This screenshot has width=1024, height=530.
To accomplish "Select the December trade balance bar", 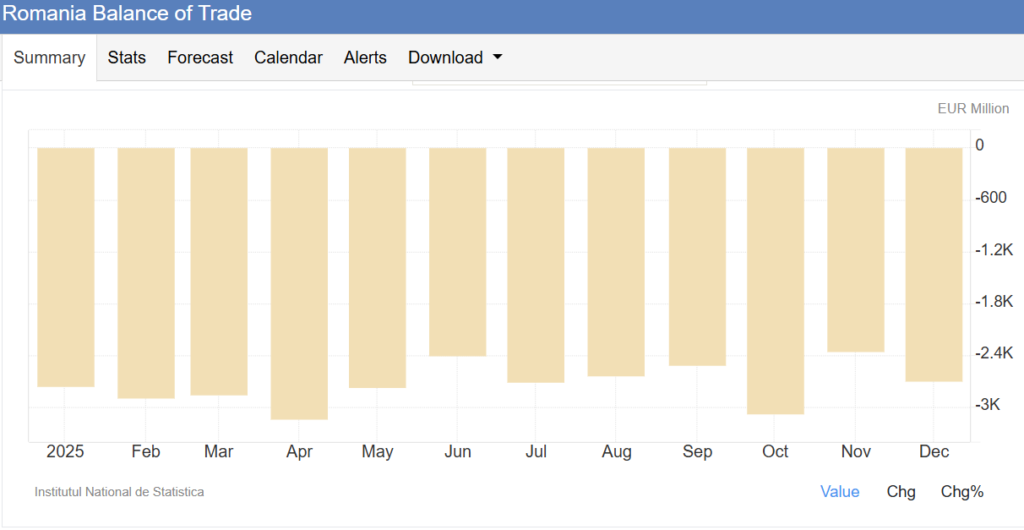I will point(934,264).
